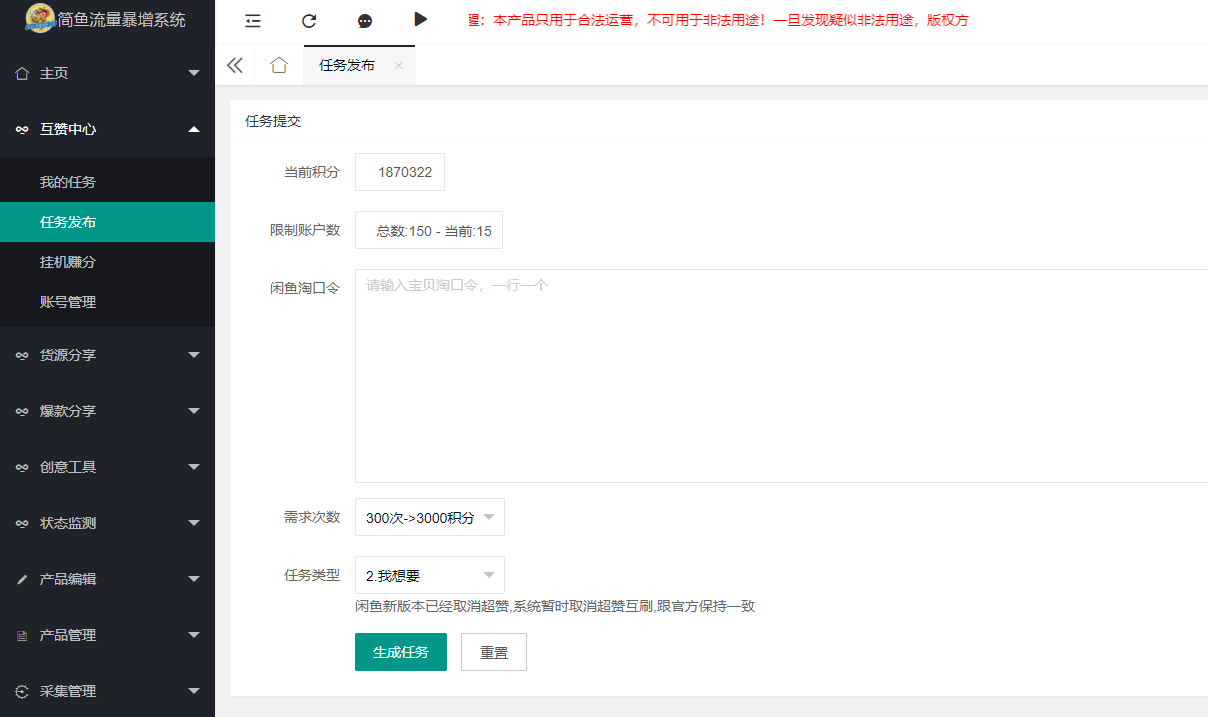Collapse the sidebar using the double-arrow icon
Screen dimensions: 1208x717
234,64
